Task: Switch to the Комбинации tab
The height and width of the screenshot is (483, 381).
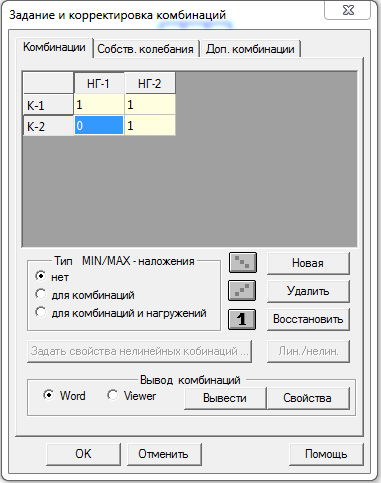Action: [54, 47]
